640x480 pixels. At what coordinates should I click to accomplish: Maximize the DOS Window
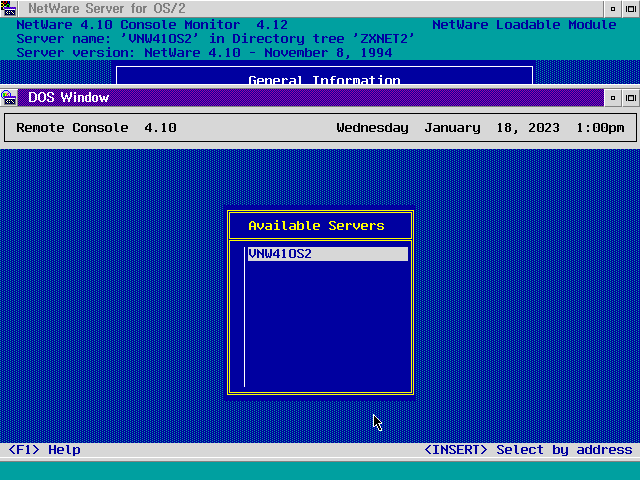point(631,98)
